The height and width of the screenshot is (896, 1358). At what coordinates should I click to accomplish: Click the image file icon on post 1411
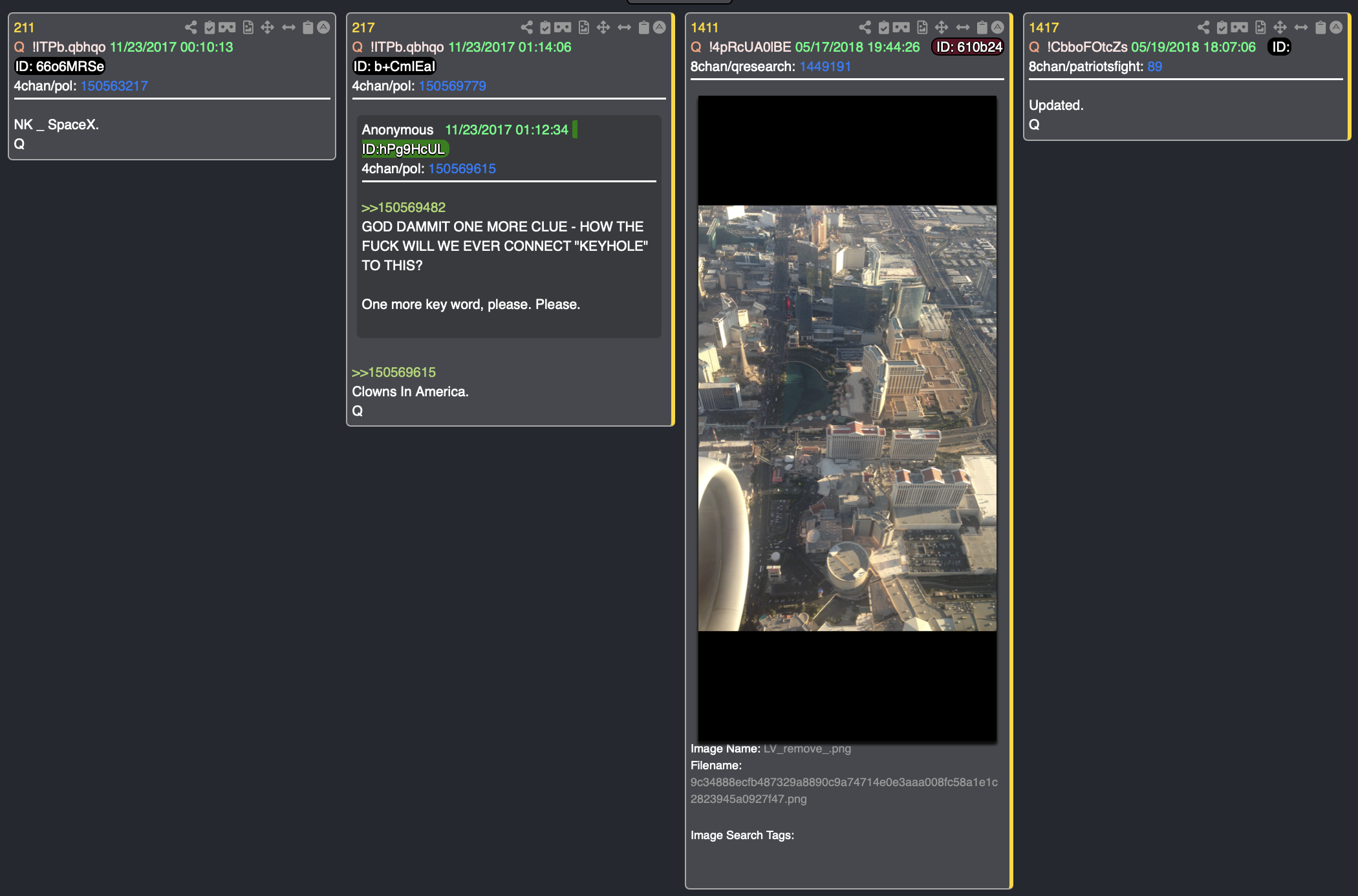point(922,27)
